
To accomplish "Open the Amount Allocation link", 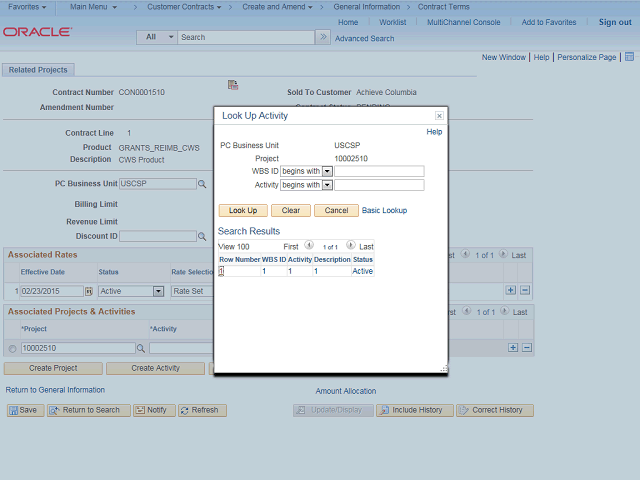I will tap(346, 391).
